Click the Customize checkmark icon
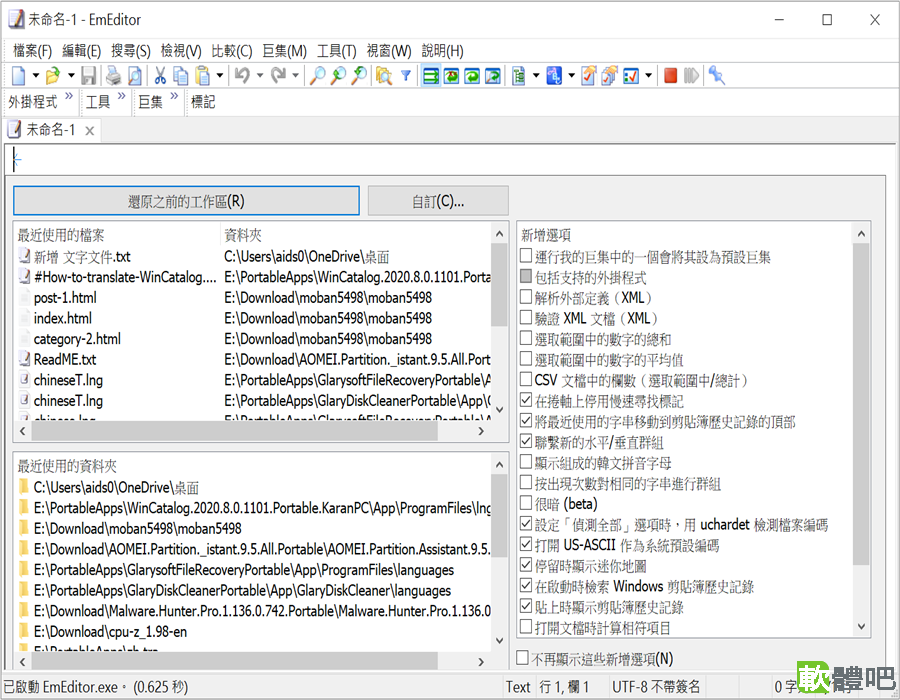Viewport: 900px width, 700px height. [x=631, y=76]
